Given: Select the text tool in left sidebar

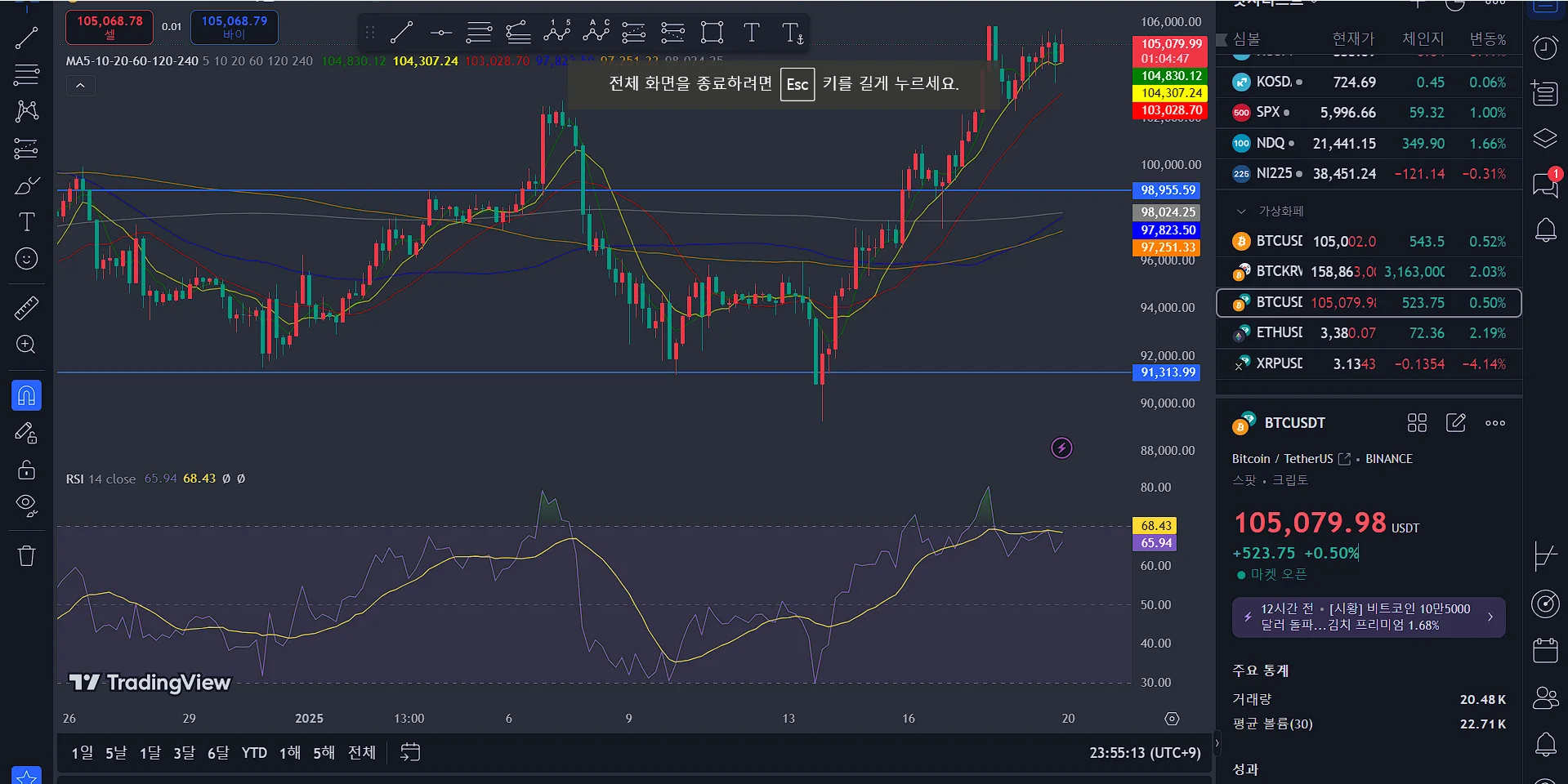Looking at the screenshot, I should pos(26,222).
